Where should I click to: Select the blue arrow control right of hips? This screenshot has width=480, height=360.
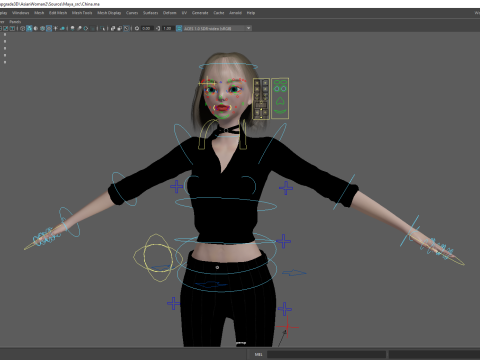294,273
